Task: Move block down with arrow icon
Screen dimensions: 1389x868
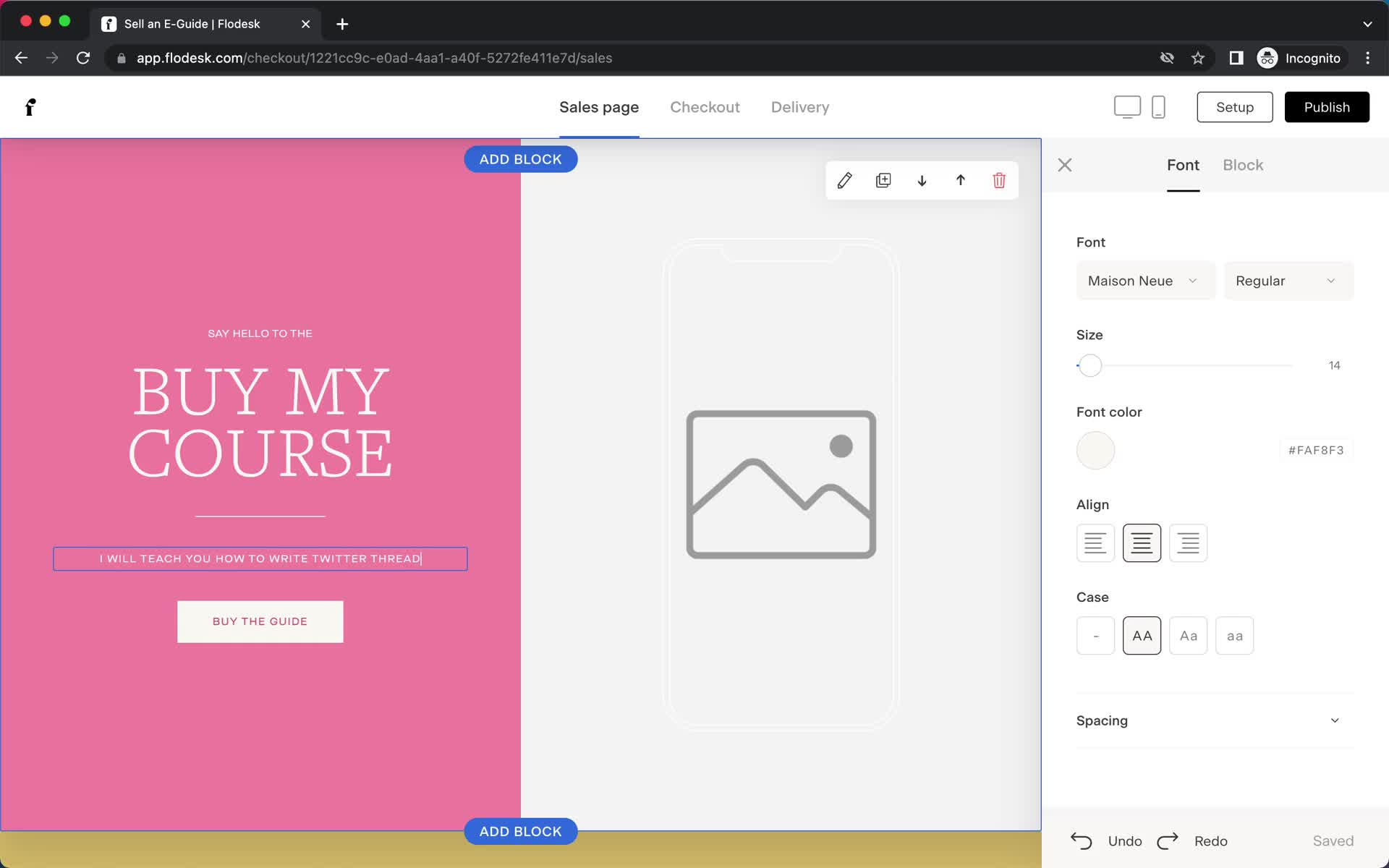Action: (x=922, y=180)
